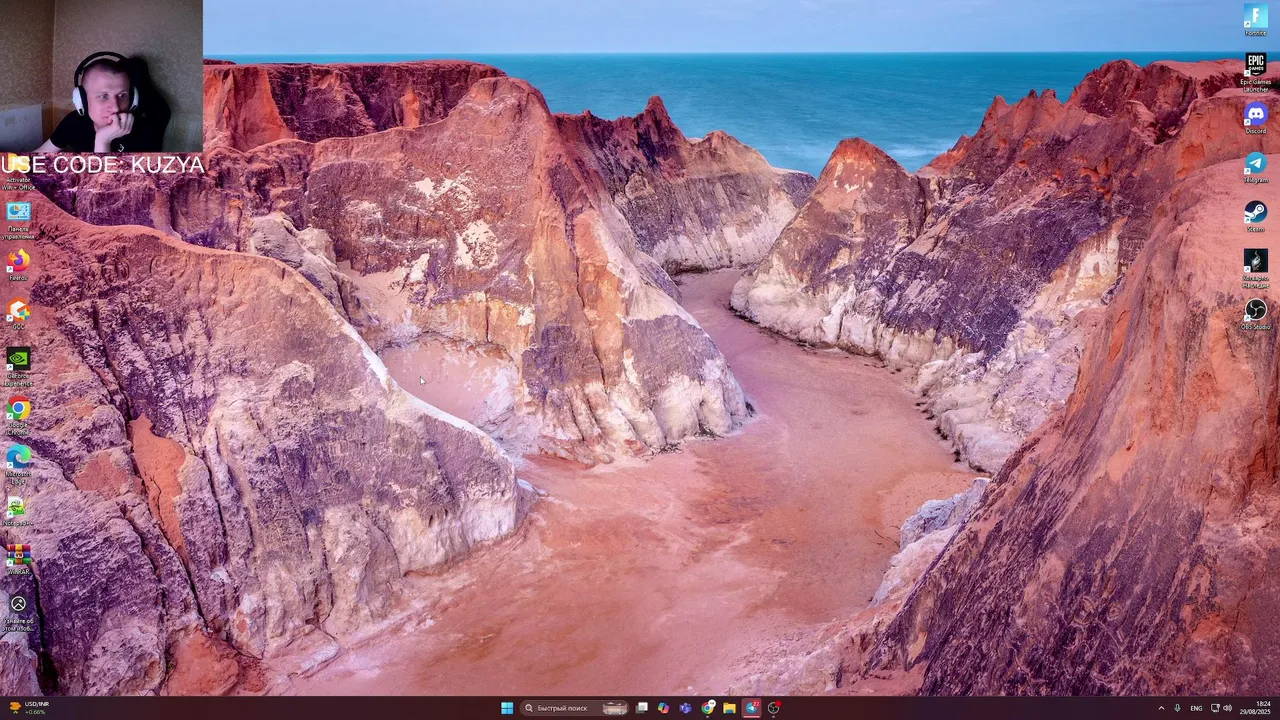Open Task View in the taskbar
This screenshot has width=1280, height=720.
pos(641,708)
